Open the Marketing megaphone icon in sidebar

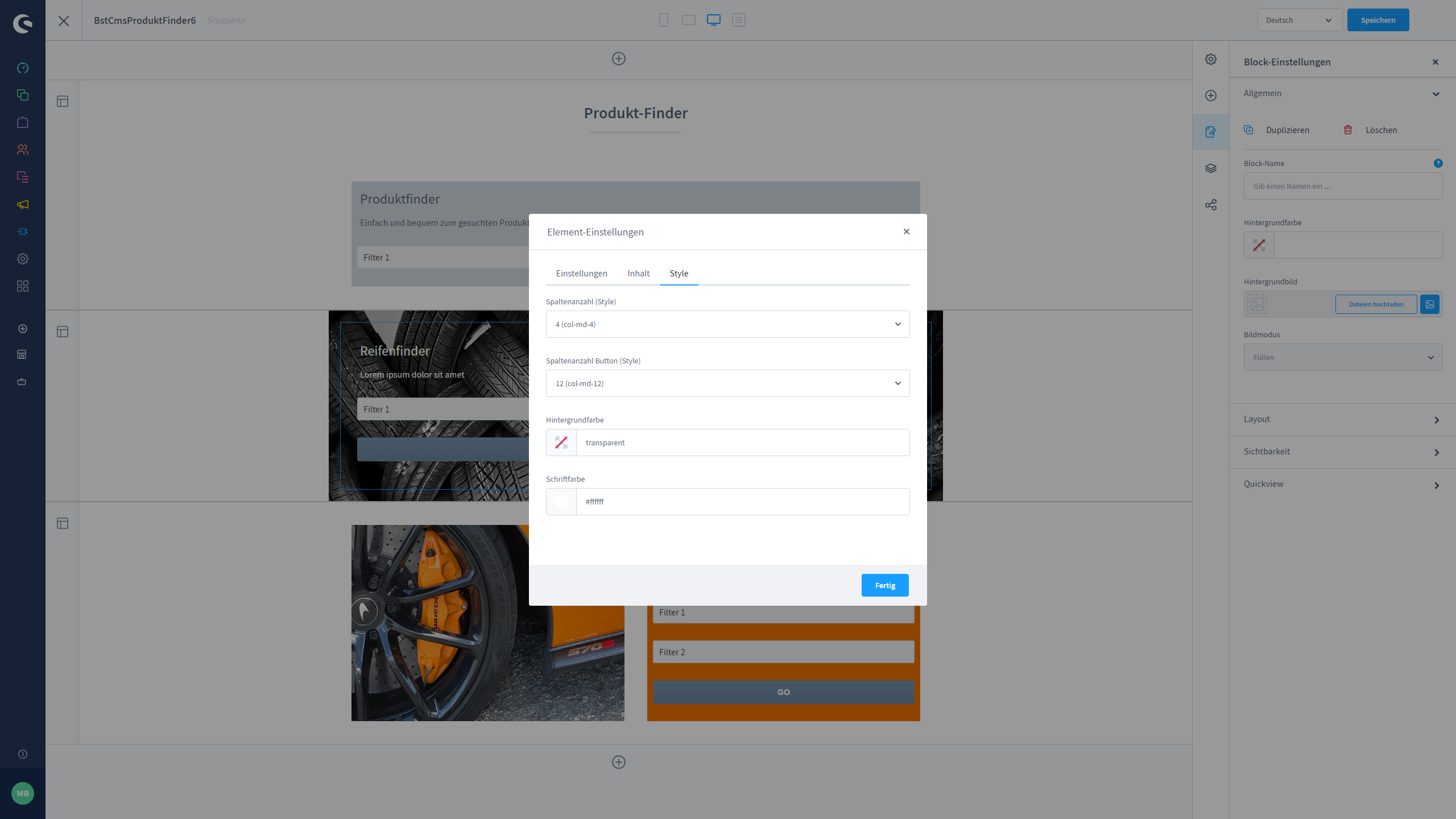(x=23, y=204)
